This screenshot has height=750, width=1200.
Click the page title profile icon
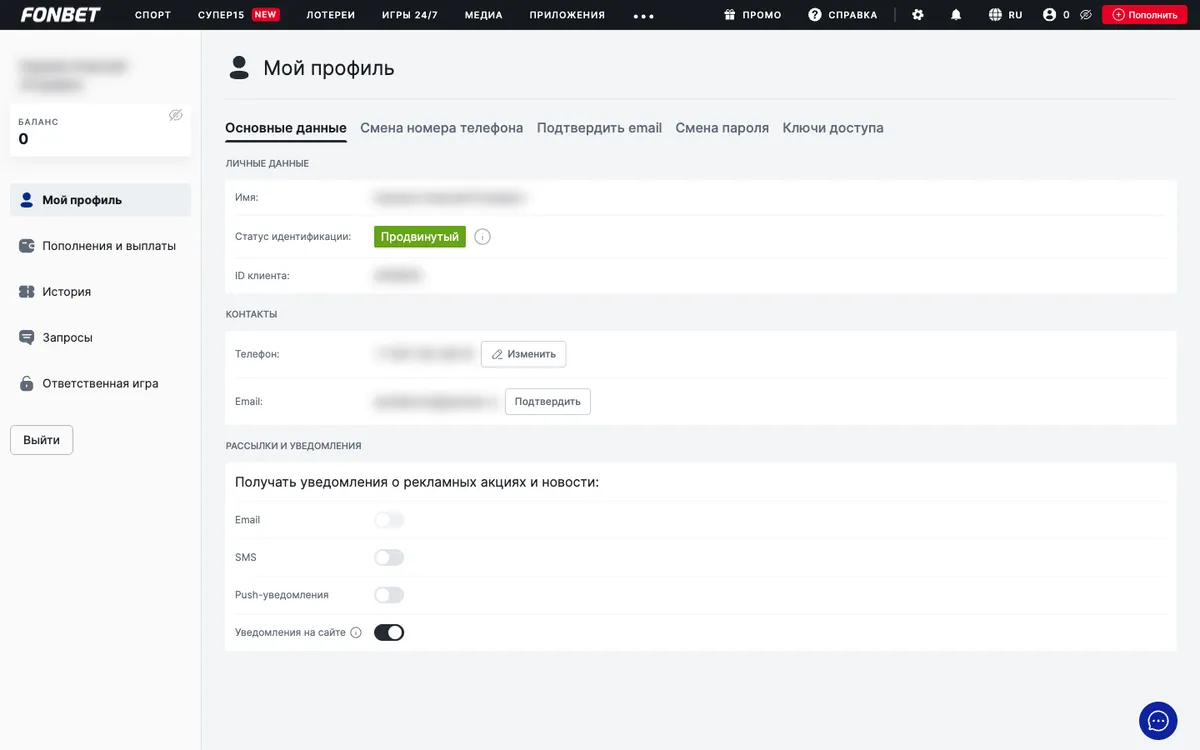pos(239,68)
